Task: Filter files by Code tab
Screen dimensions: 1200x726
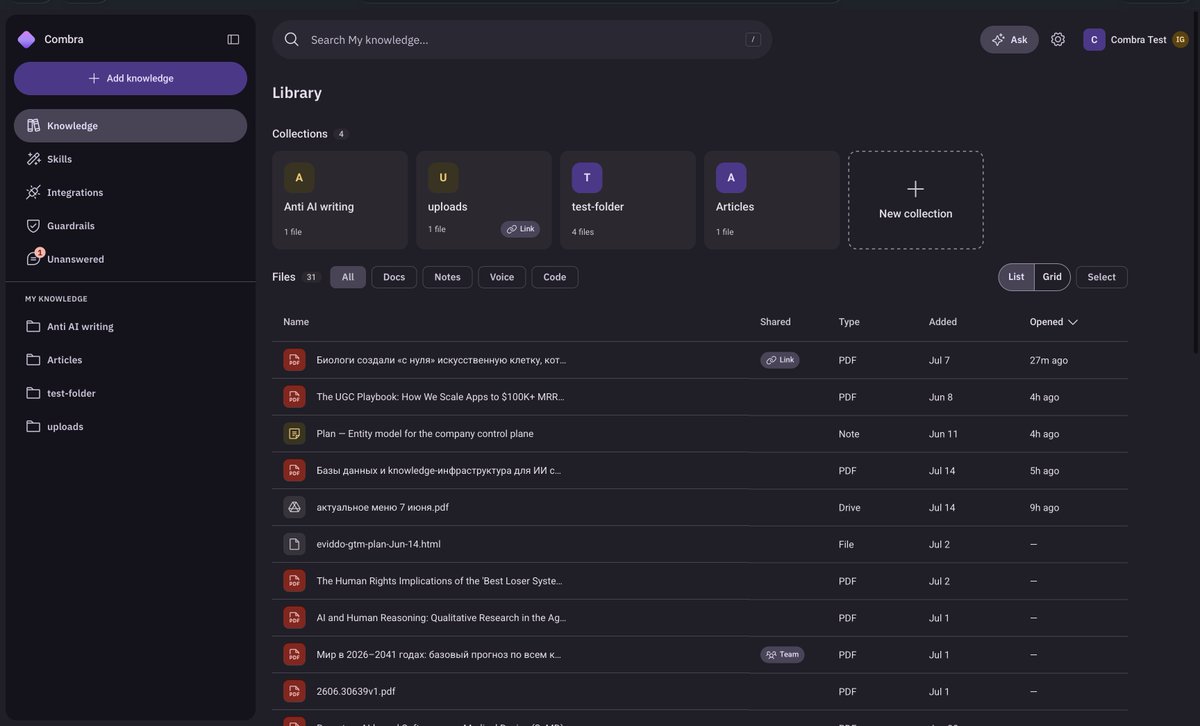Action: pos(555,277)
